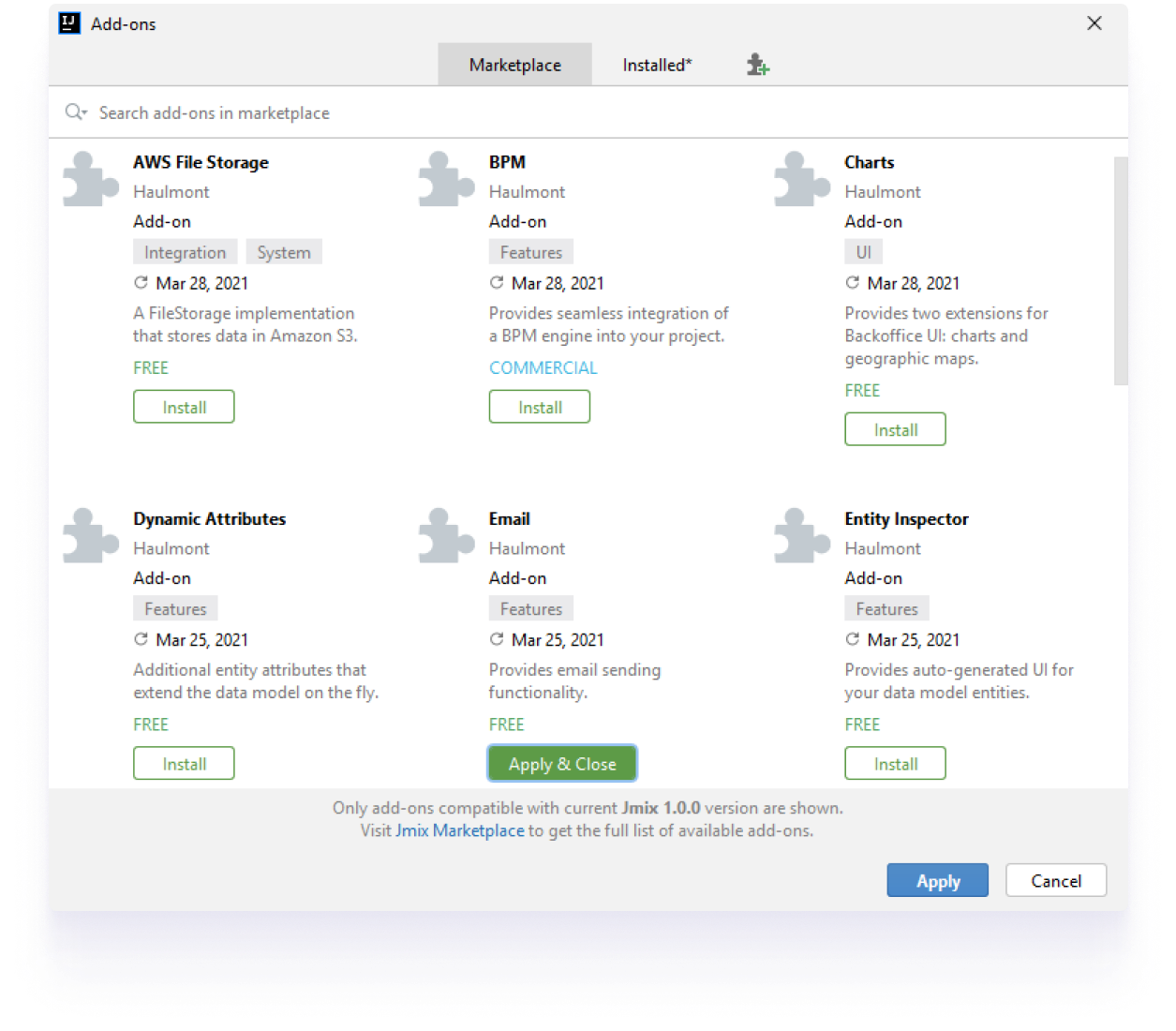Click the BPM engine integration description

609,324
